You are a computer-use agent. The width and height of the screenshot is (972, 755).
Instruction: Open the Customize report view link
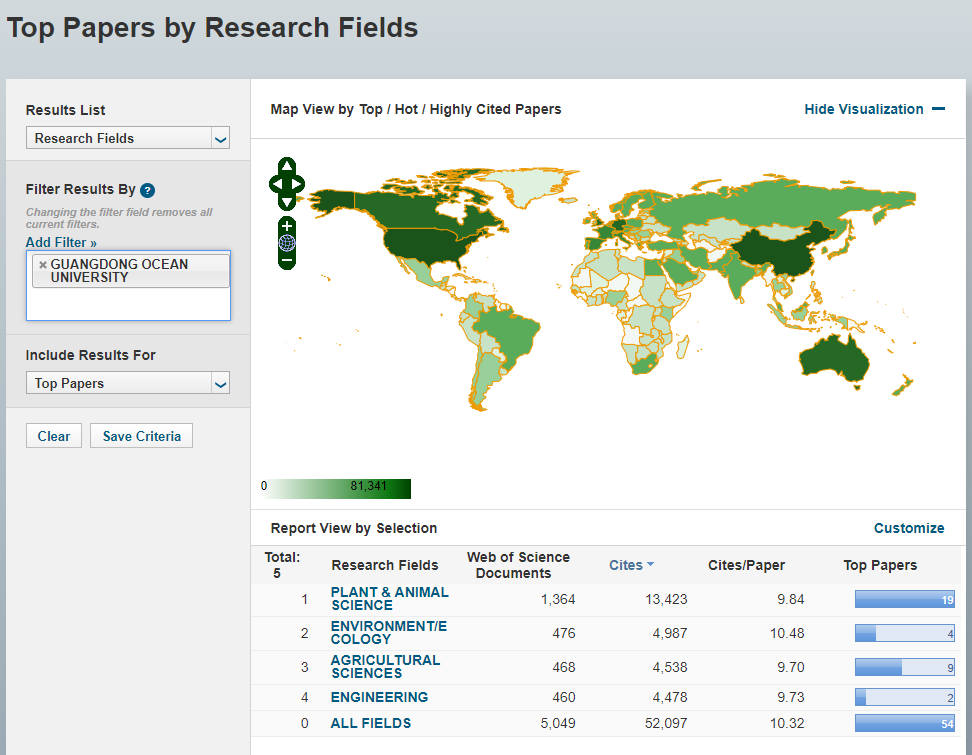[x=908, y=528]
